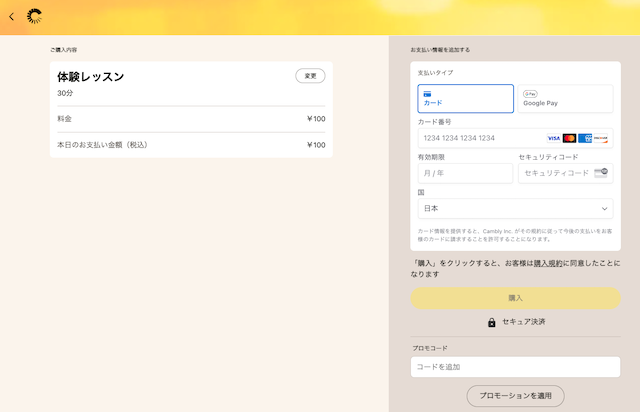Click the プロモコード input field

[x=516, y=367]
